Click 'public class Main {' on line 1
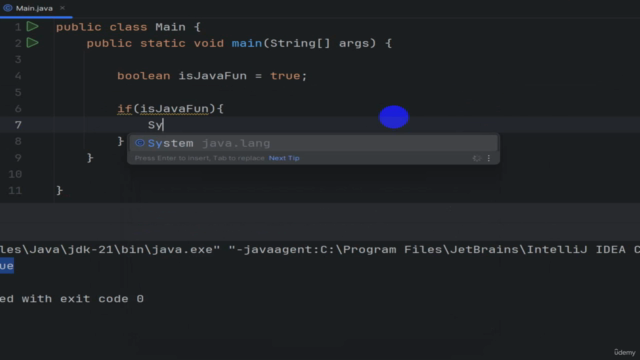 tap(128, 27)
